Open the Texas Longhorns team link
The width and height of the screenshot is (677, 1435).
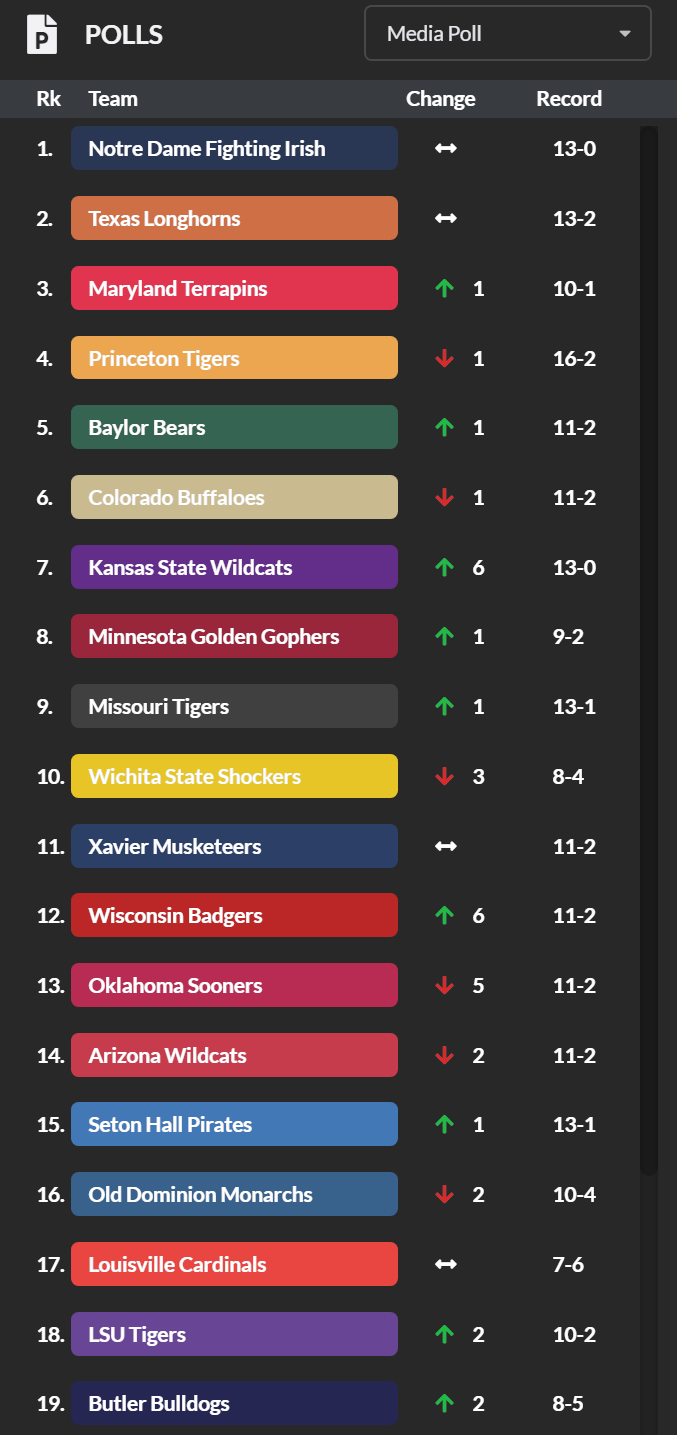pyautogui.click(x=234, y=218)
